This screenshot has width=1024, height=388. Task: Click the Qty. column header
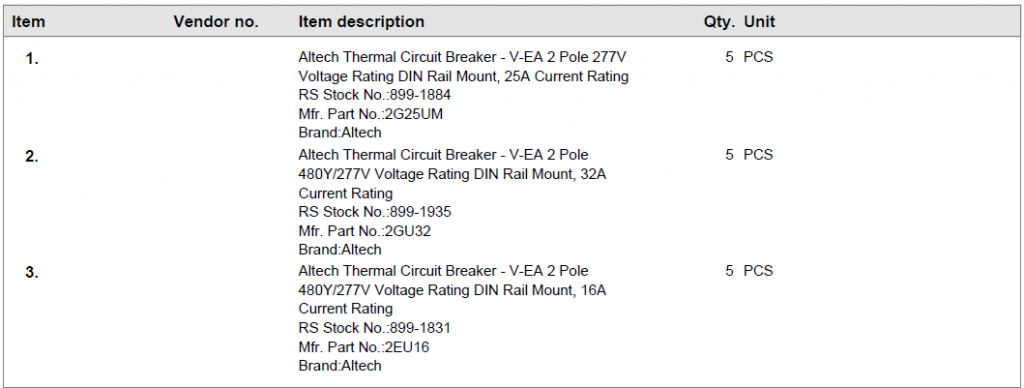[x=719, y=22]
